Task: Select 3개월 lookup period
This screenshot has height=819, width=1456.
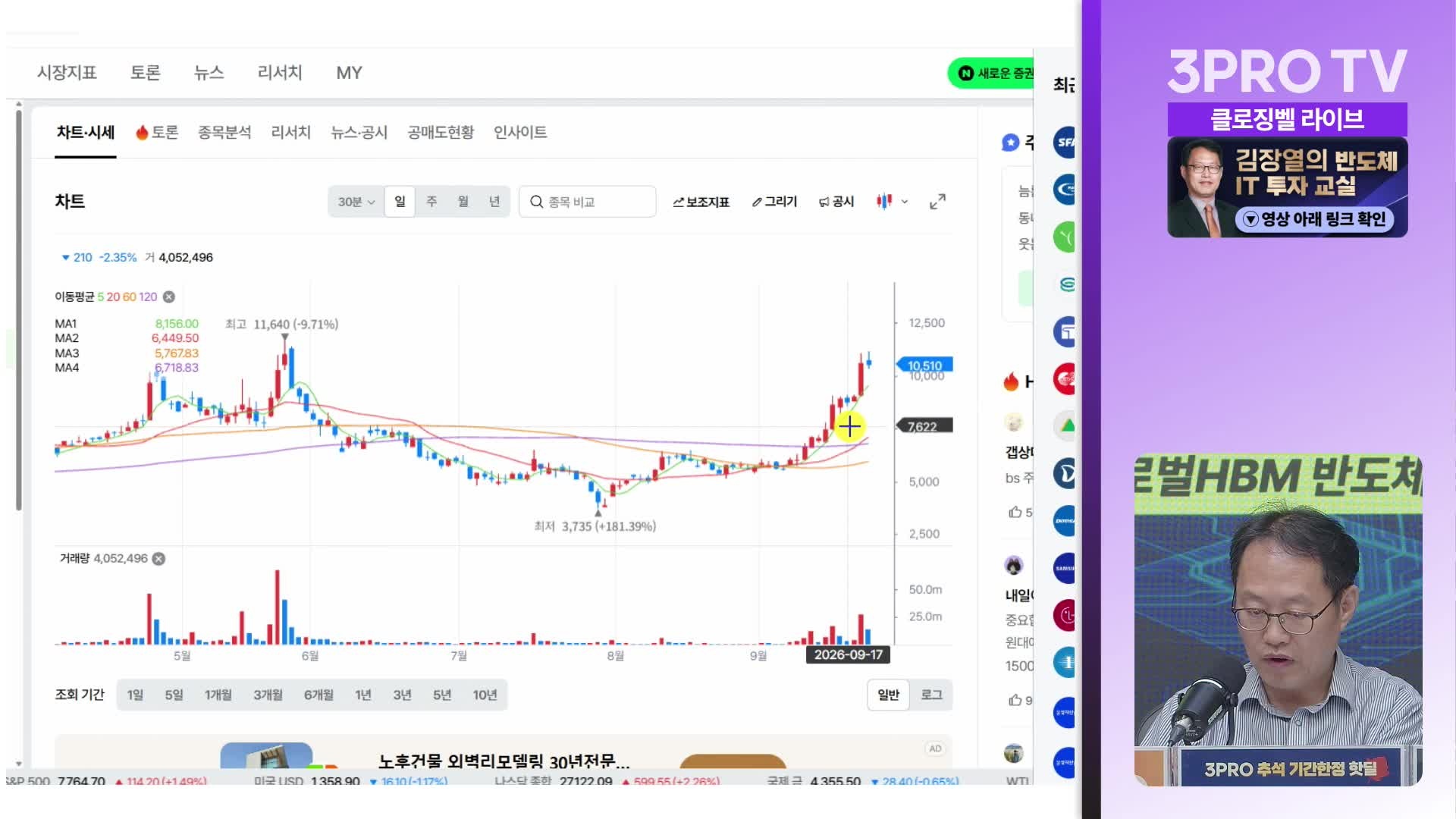Action: click(x=268, y=695)
